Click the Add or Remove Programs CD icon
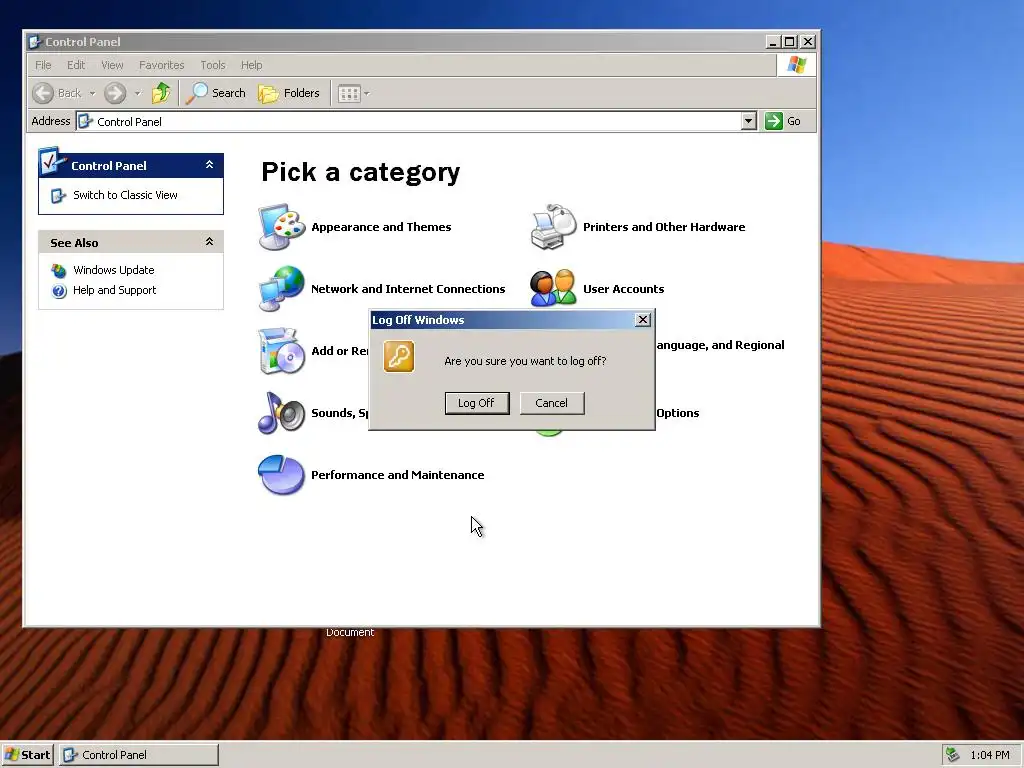This screenshot has height=768, width=1024. (281, 351)
